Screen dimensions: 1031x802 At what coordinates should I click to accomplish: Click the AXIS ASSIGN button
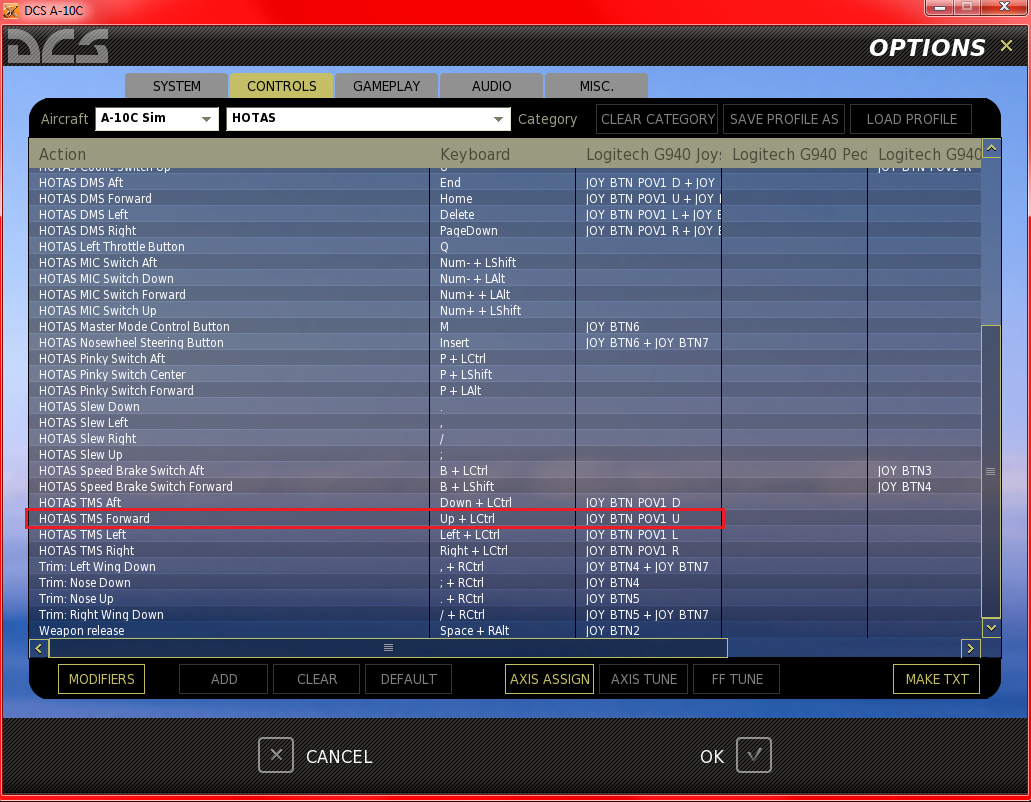(550, 679)
